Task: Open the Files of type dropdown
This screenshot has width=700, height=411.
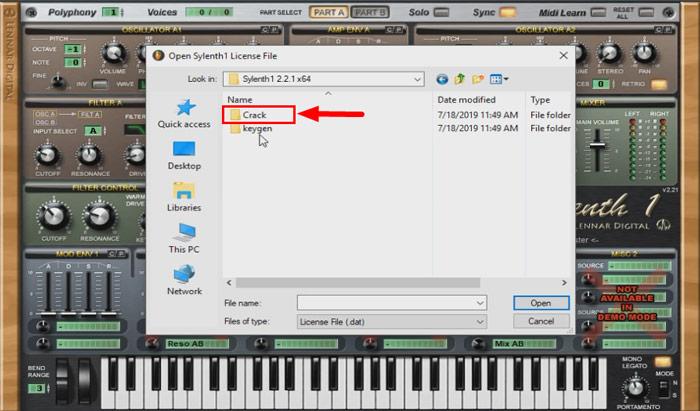Action: (392, 322)
